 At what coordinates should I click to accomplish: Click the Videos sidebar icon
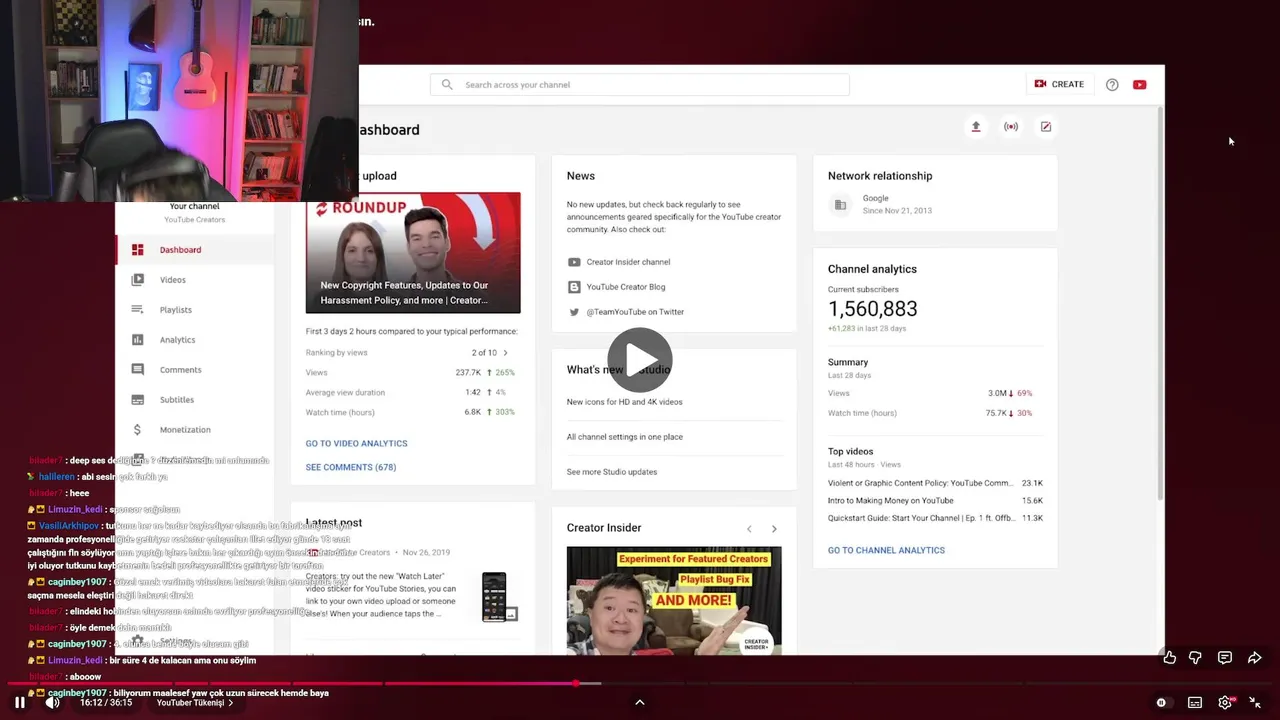point(138,280)
